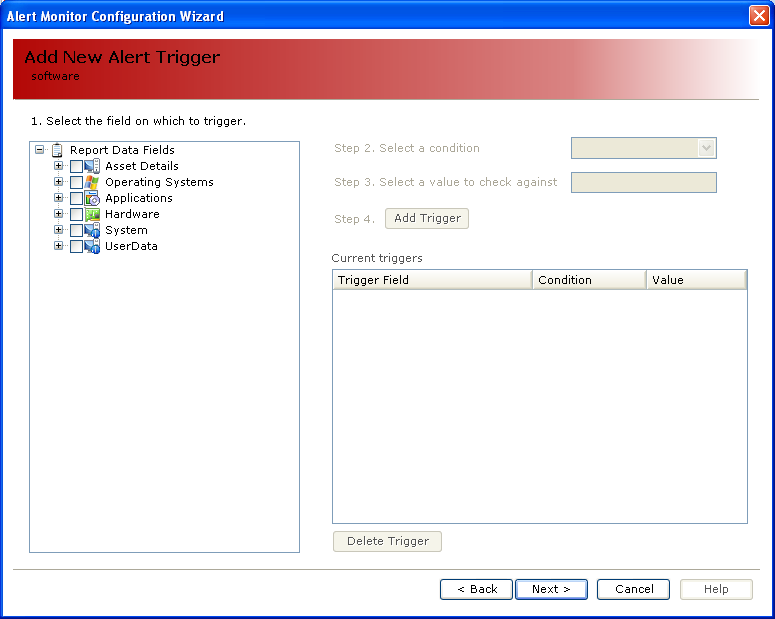Expand the System tree node
Screen dimensions: 775x619
pyautogui.click(x=58, y=229)
